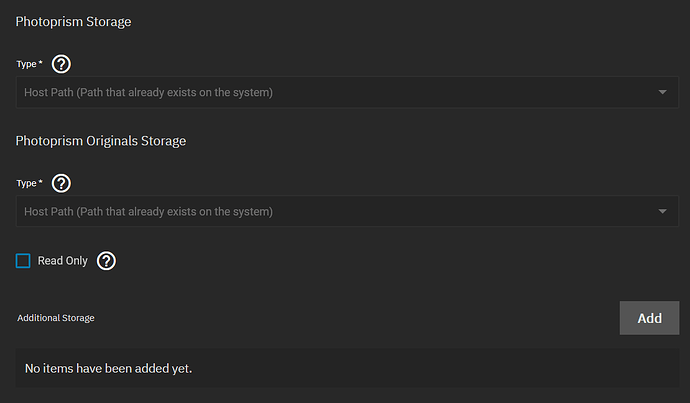Click the Photoprism Storage section heading
Image resolution: width=690 pixels, height=403 pixels.
pyautogui.click(x=73, y=22)
